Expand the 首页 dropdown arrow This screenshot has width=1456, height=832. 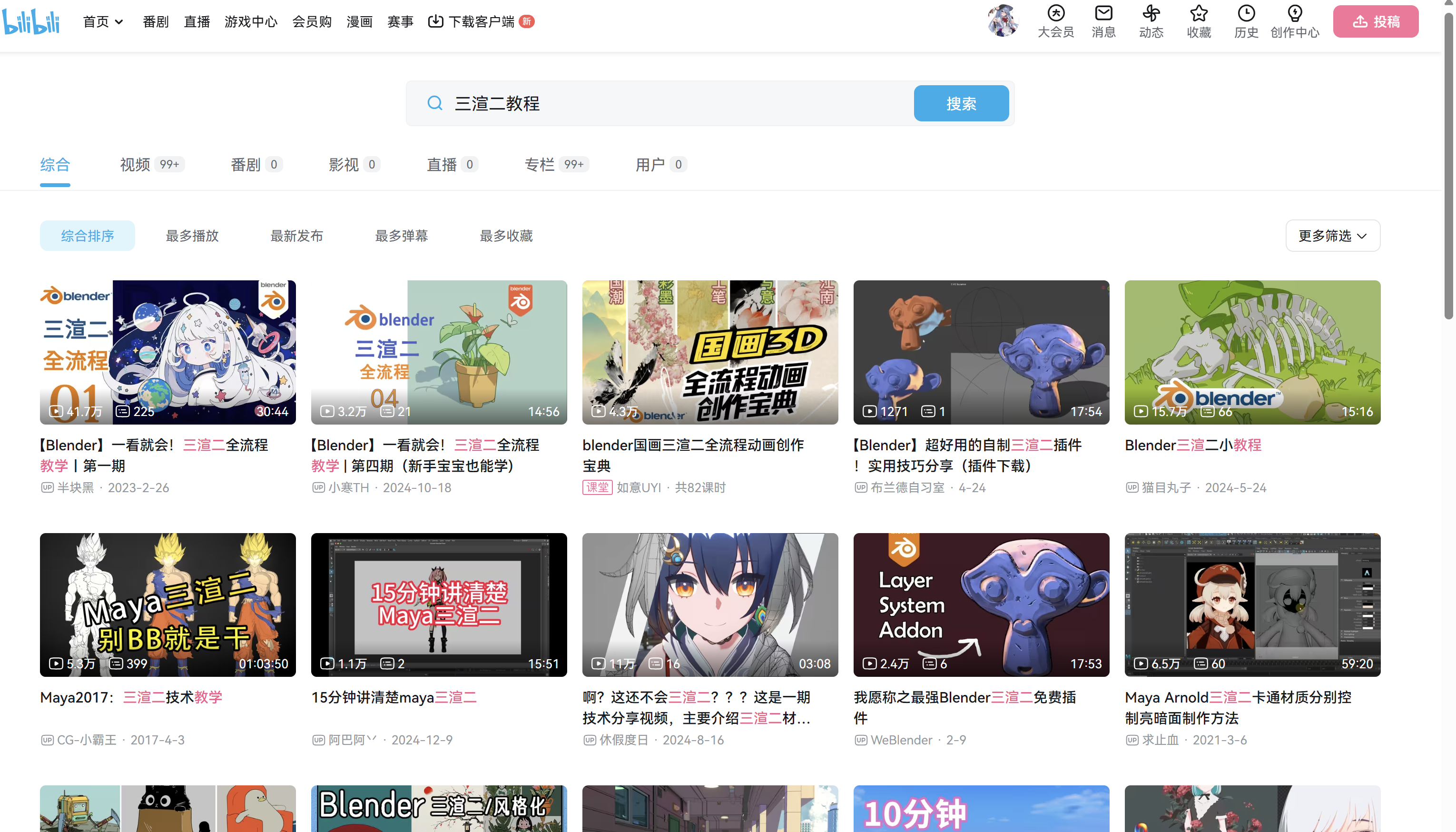pyautogui.click(x=119, y=22)
